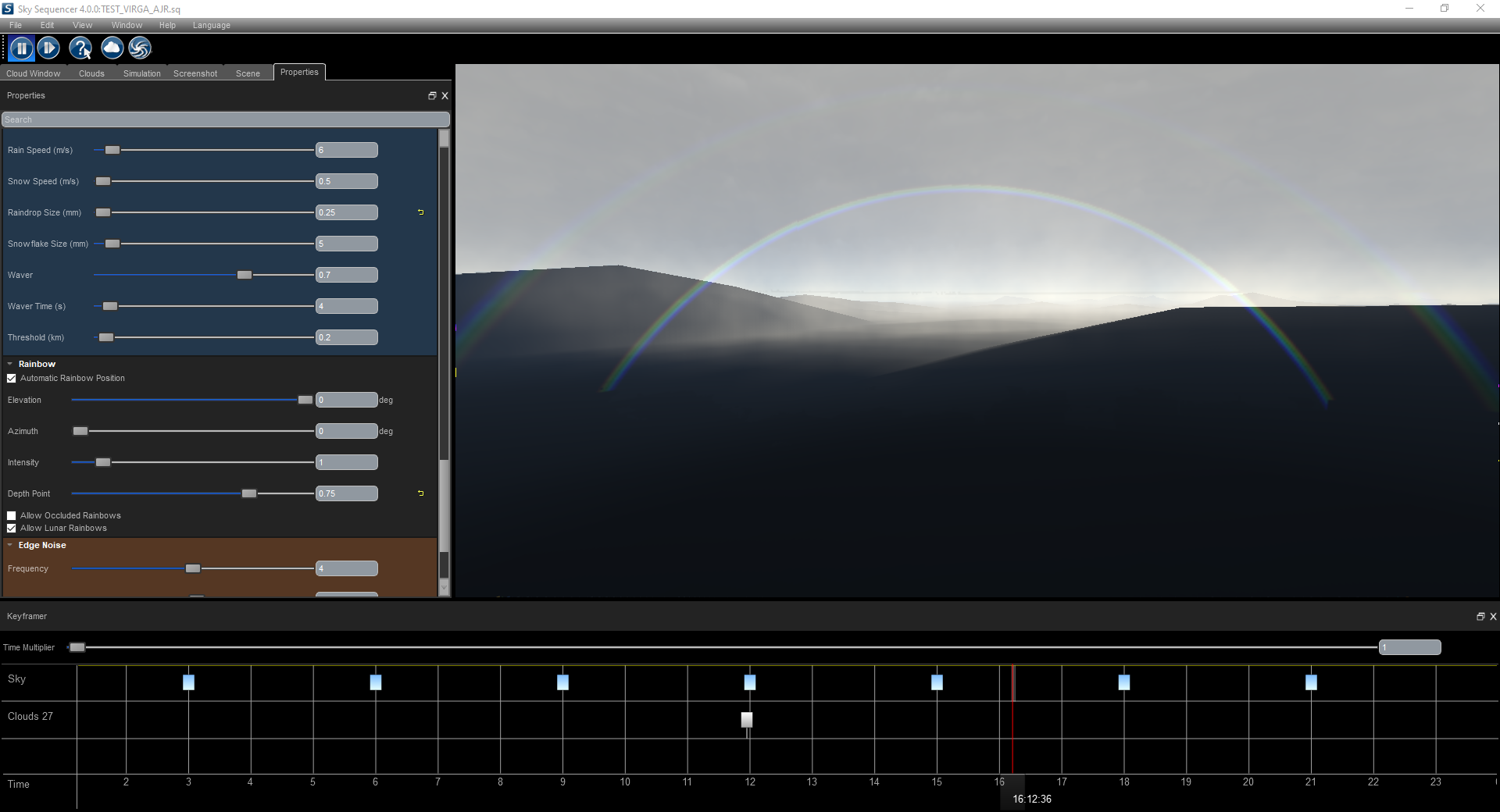
Task: Undock the Properties panel with float icon
Action: (432, 95)
